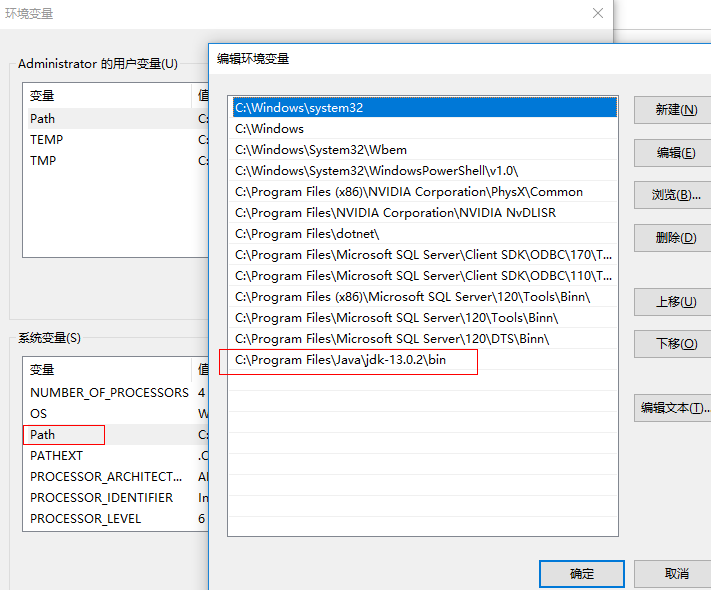The width and height of the screenshot is (711, 590).
Task: Click the 新建(N) button
Action: click(672, 110)
